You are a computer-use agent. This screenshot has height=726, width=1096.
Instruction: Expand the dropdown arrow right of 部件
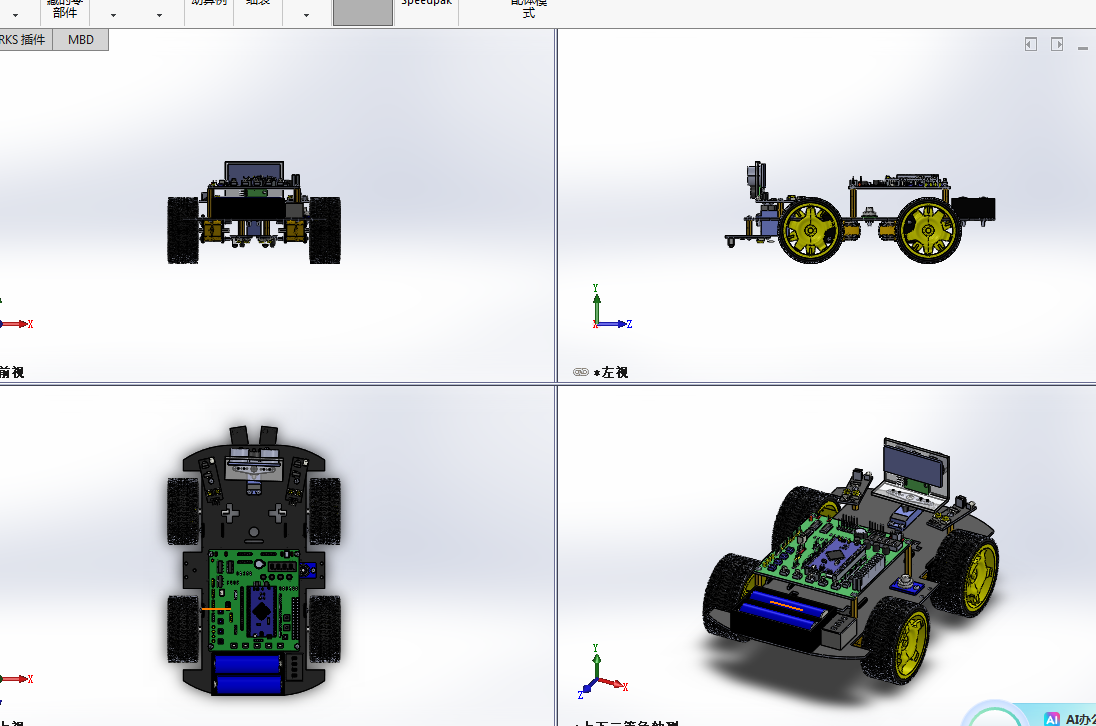[113, 15]
